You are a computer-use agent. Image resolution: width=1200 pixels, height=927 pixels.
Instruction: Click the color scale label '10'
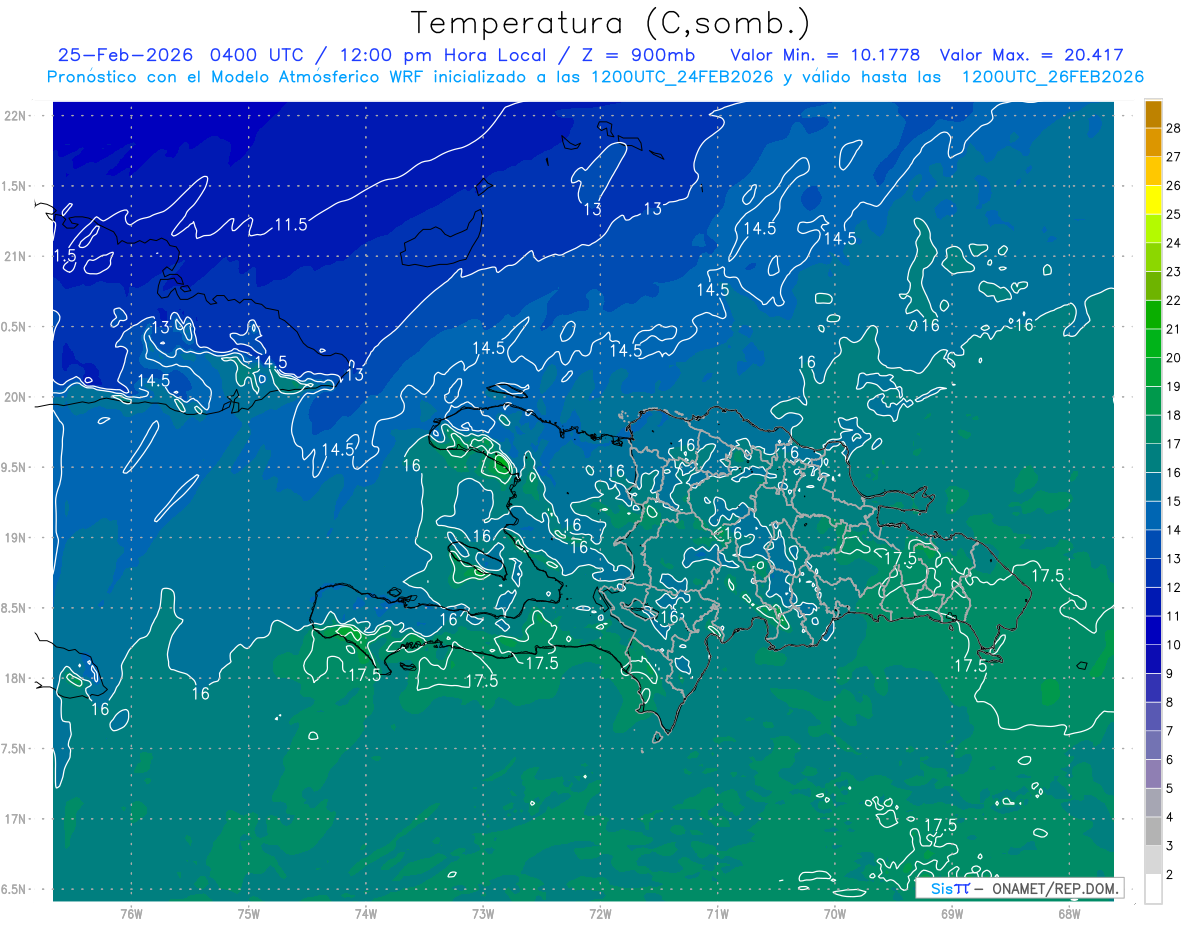[x=1173, y=645]
